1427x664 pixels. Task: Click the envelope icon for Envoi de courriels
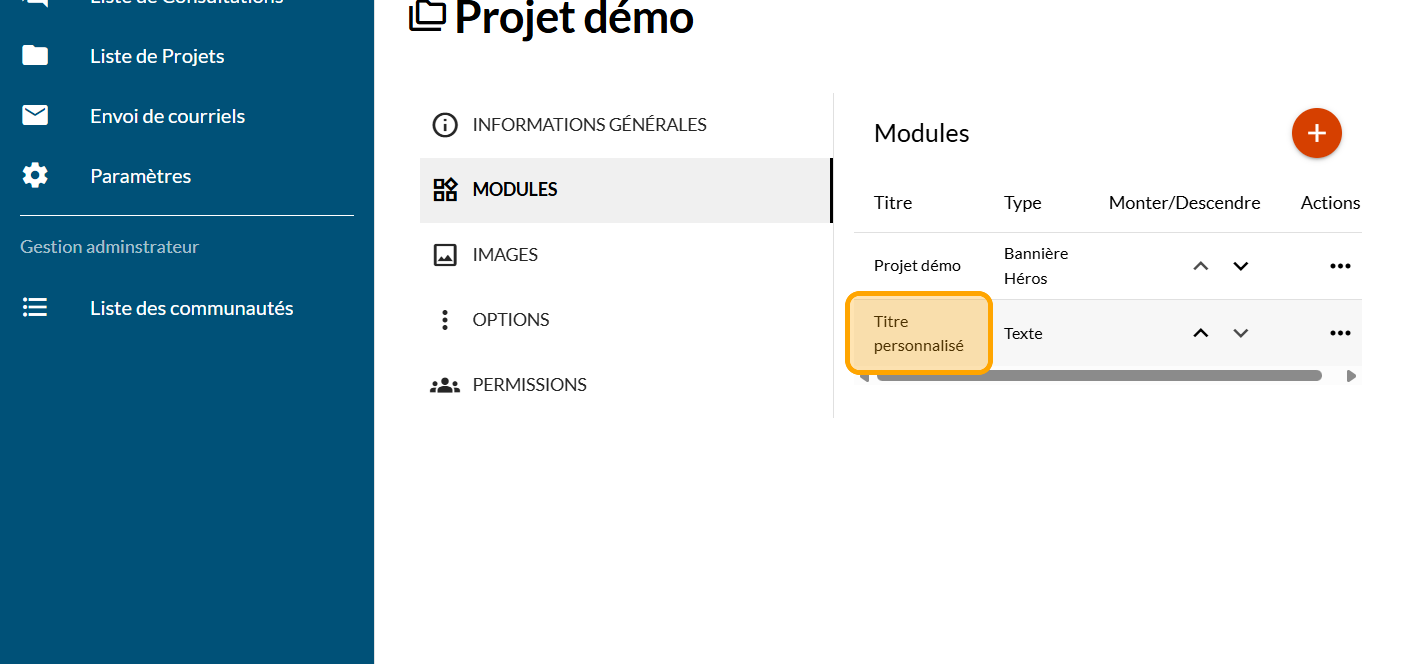click(35, 116)
